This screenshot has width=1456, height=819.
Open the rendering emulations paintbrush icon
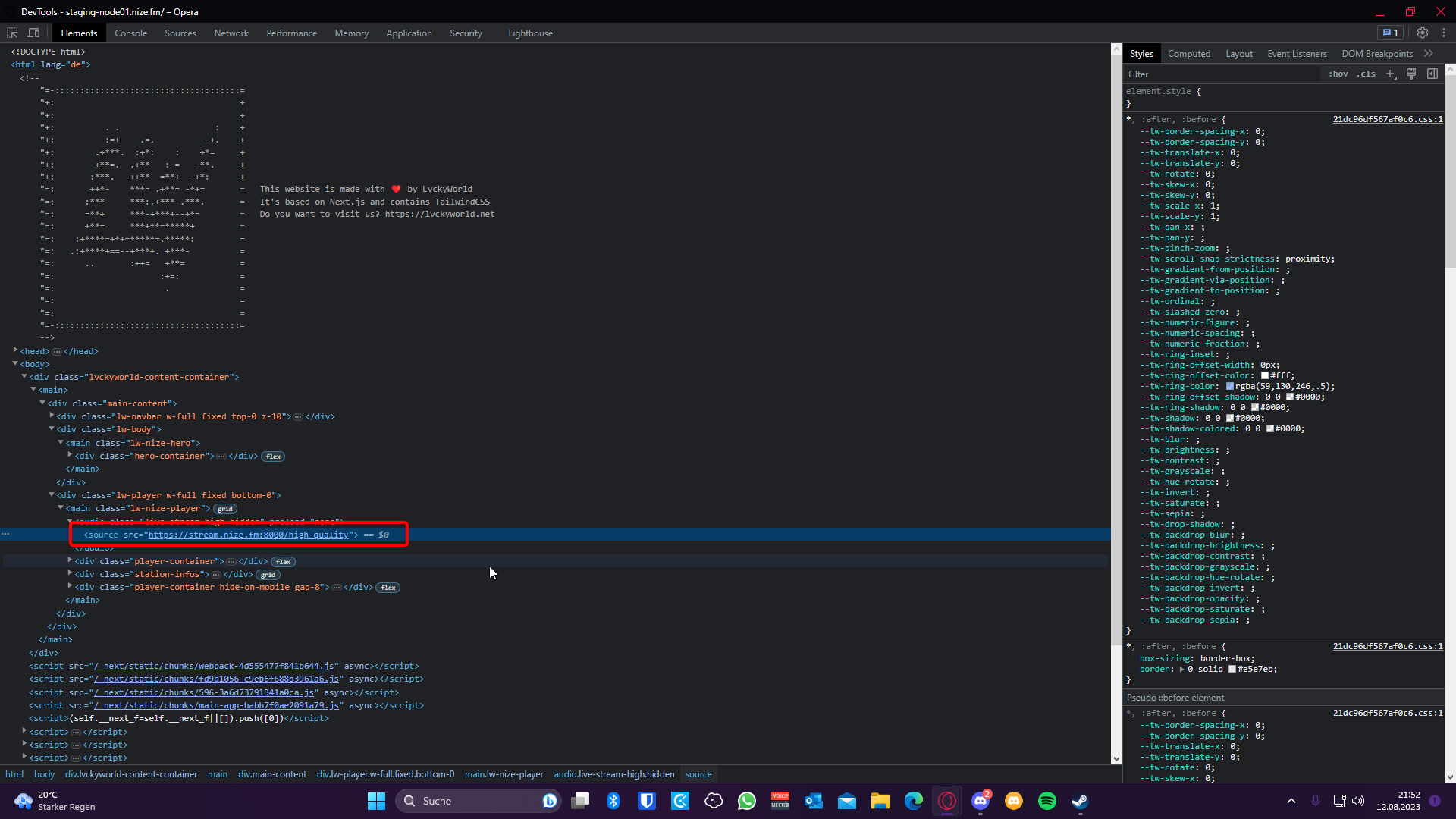(x=1411, y=74)
